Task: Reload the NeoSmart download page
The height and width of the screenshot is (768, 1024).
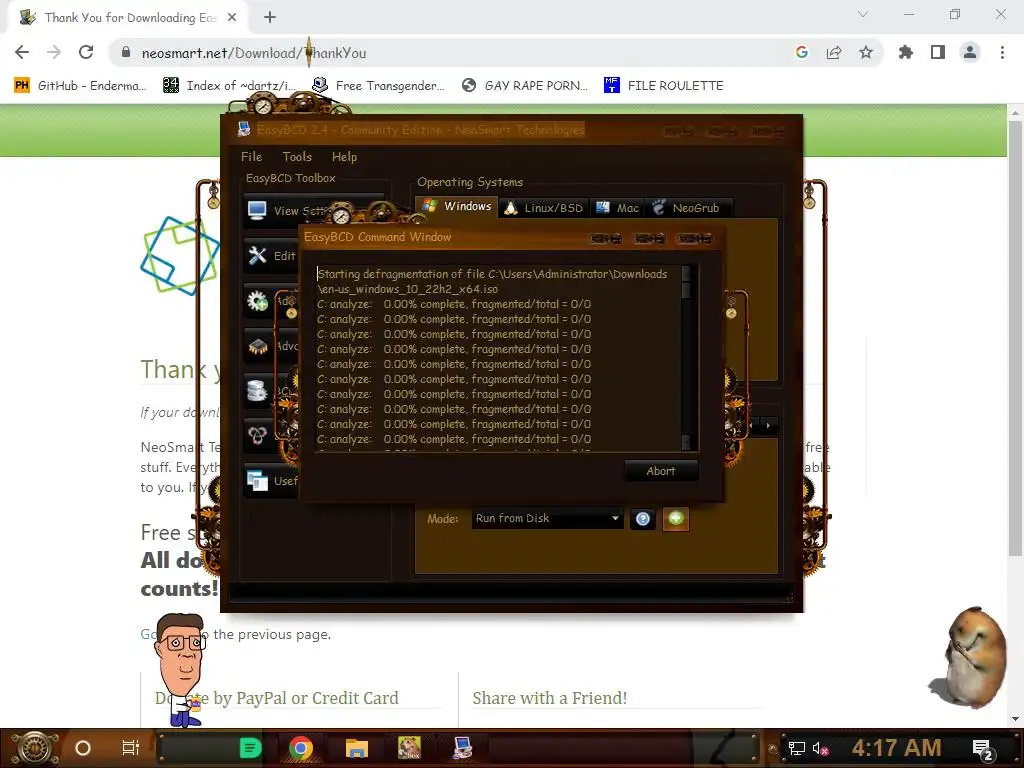Action: click(x=86, y=52)
